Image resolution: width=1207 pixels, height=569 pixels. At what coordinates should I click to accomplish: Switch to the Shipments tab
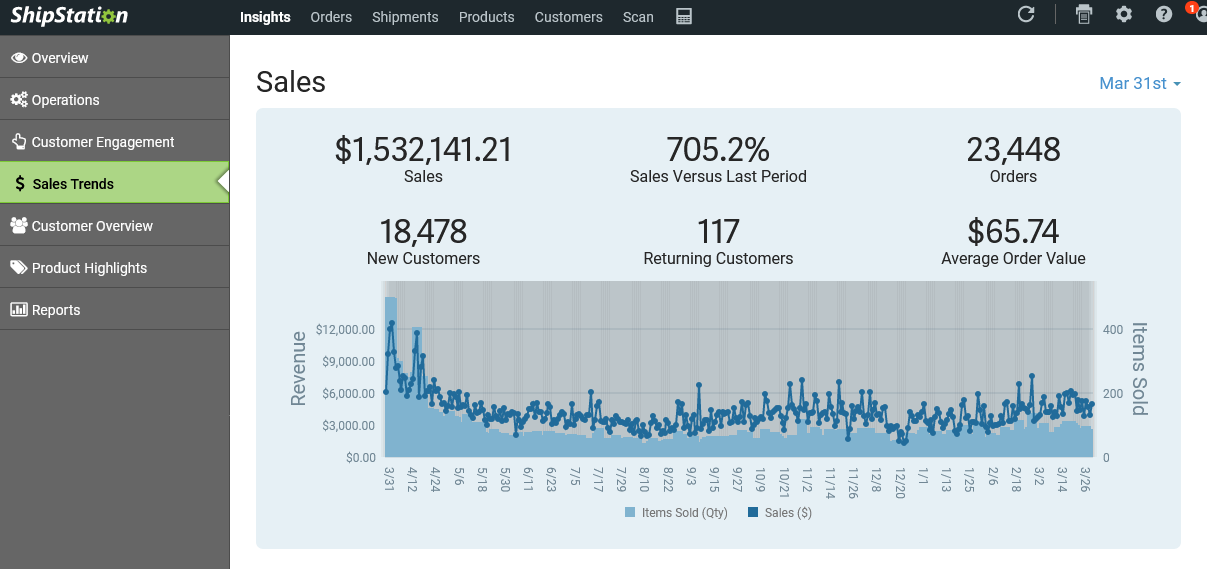point(405,17)
